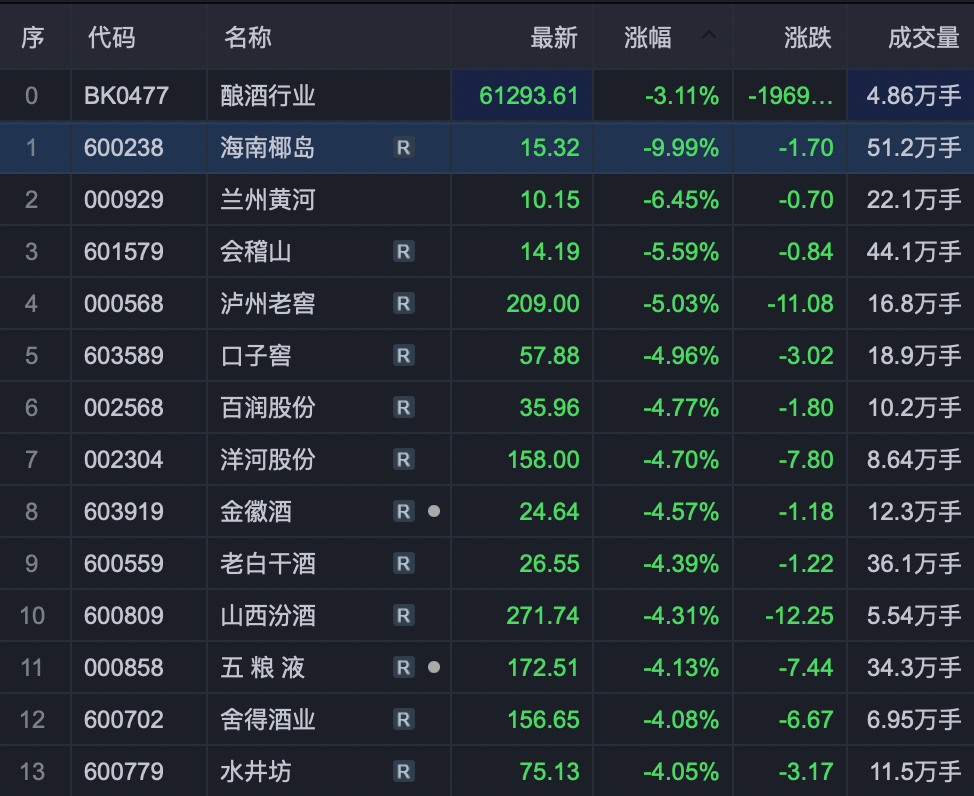Viewport: 974px width, 796px height.
Task: Click the -11.08 change amount cell
Action: point(800,304)
